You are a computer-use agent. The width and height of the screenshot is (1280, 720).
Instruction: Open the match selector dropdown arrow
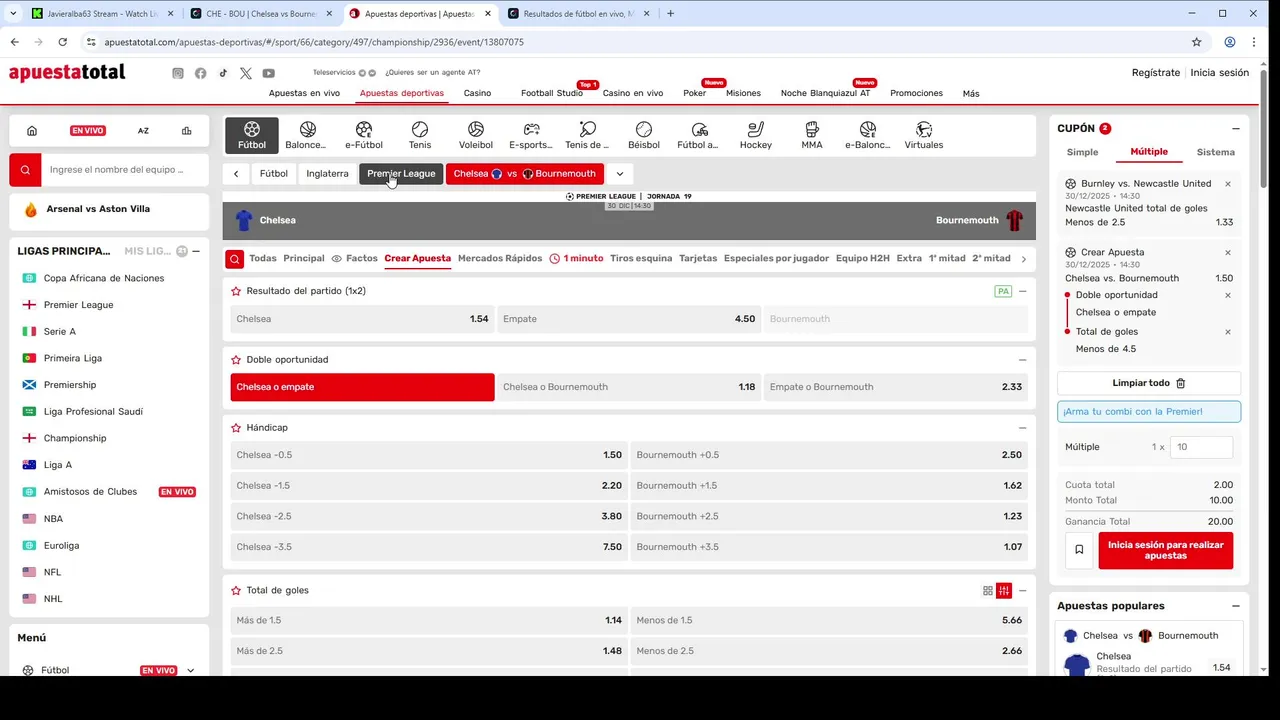pyautogui.click(x=620, y=174)
